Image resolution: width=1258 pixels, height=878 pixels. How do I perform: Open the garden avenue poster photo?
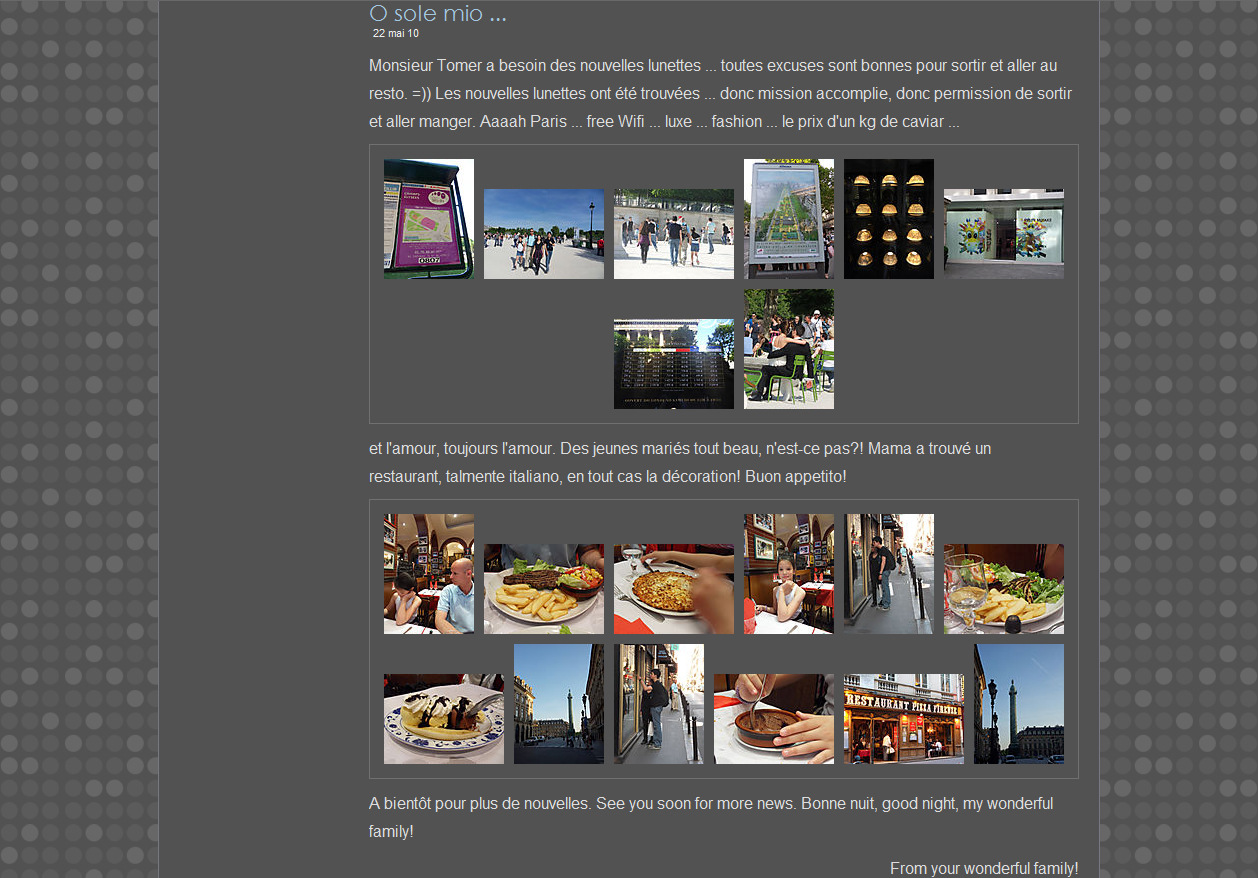pyautogui.click(x=788, y=219)
